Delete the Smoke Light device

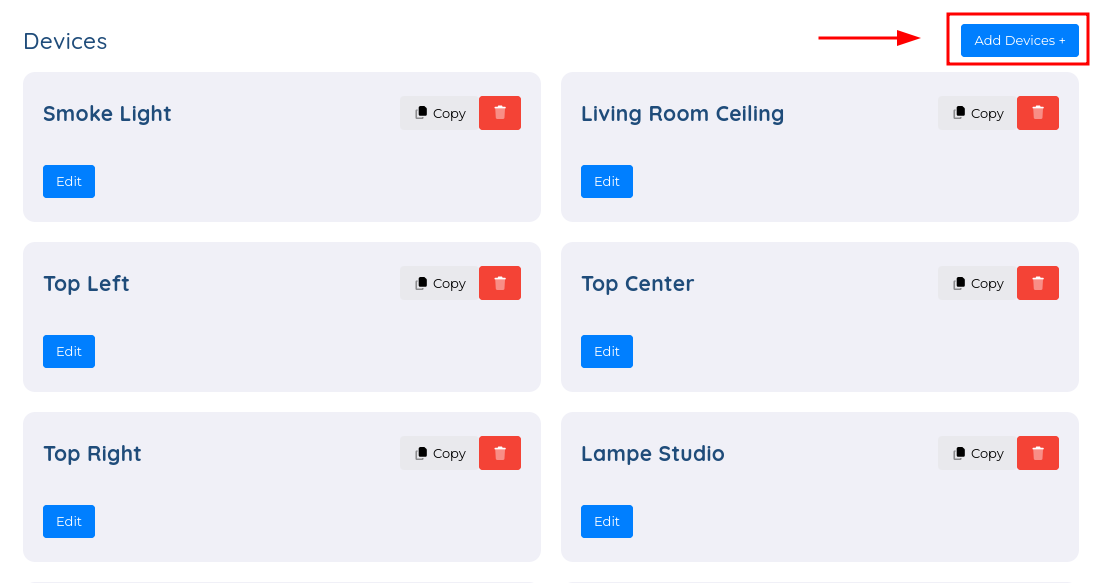tap(499, 113)
